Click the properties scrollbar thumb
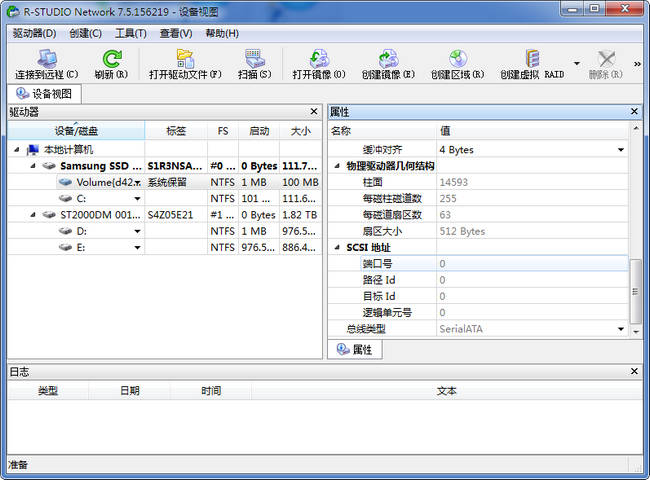The height and width of the screenshot is (480, 650). tap(635, 291)
